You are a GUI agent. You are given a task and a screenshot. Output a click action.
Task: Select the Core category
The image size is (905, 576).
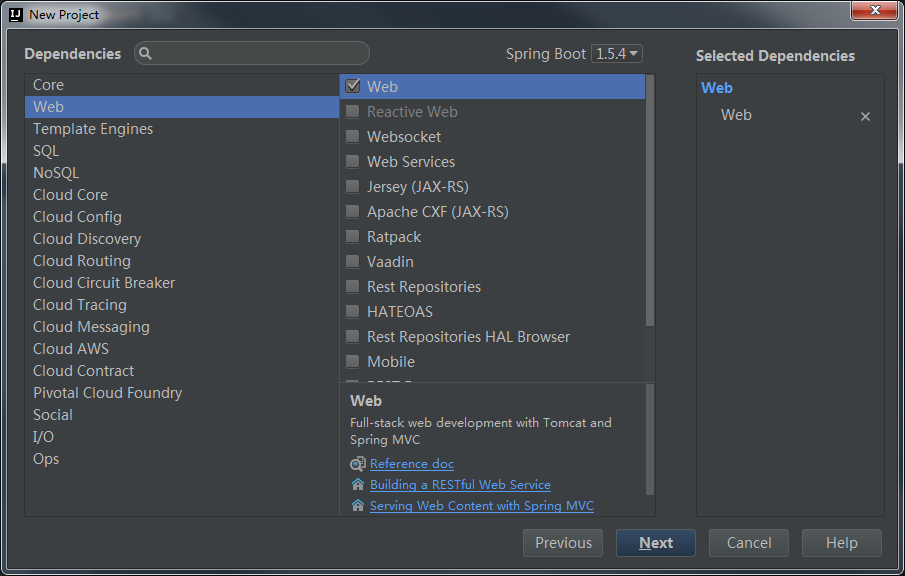click(182, 85)
